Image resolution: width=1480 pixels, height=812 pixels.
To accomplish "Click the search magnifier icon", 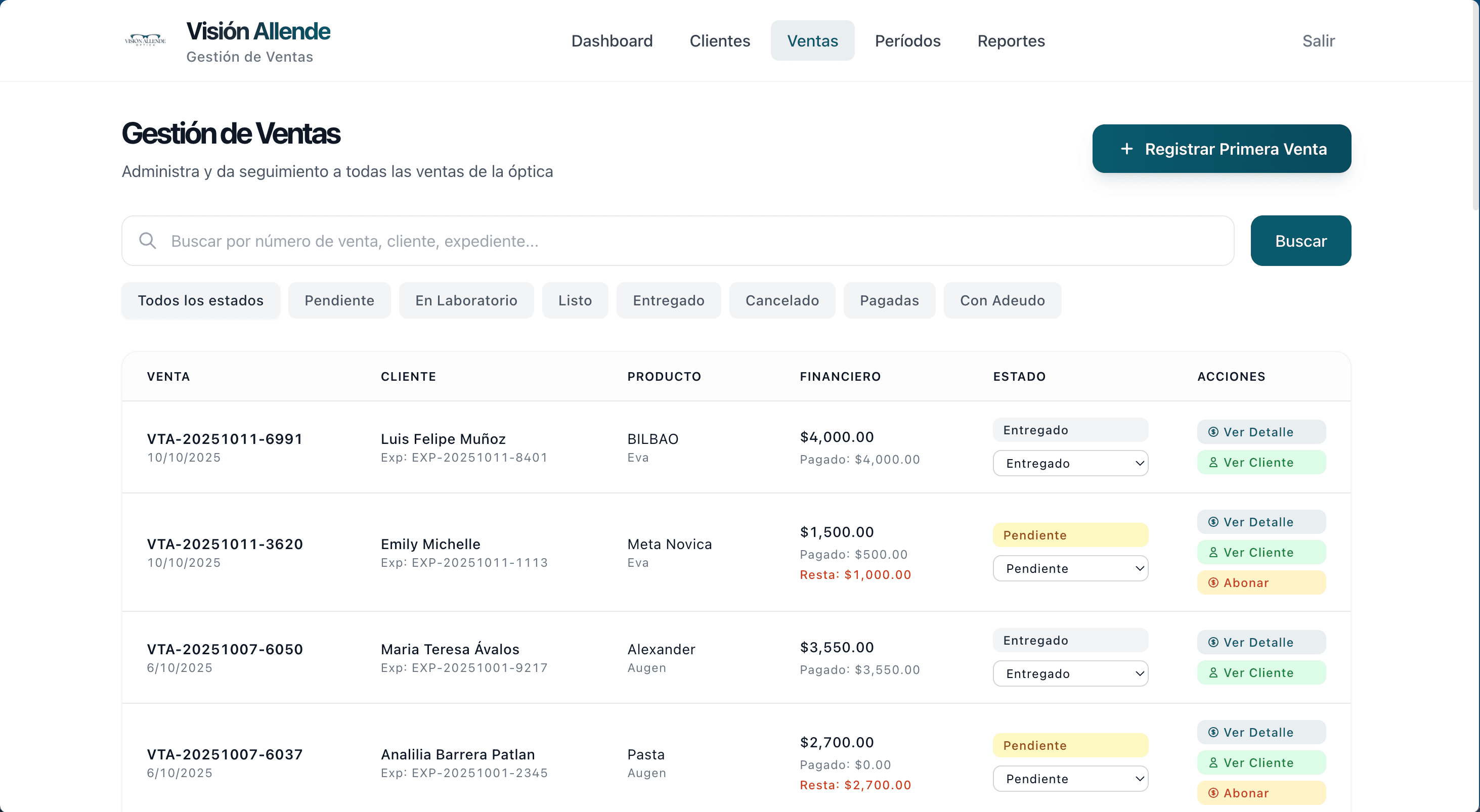I will point(148,241).
